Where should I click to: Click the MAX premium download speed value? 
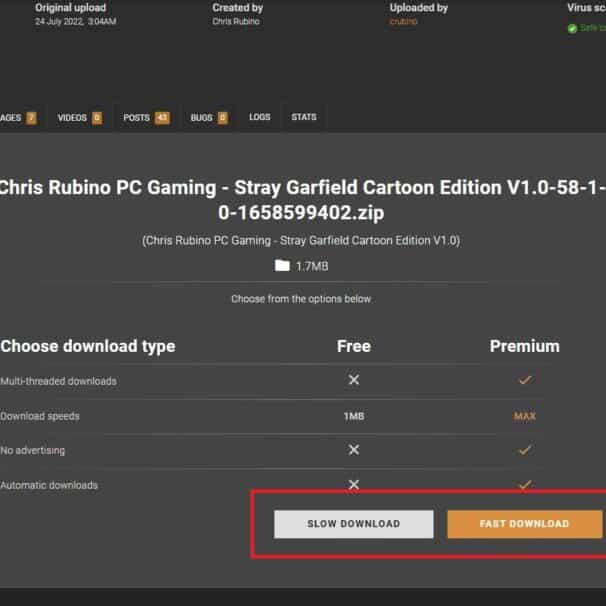(524, 416)
